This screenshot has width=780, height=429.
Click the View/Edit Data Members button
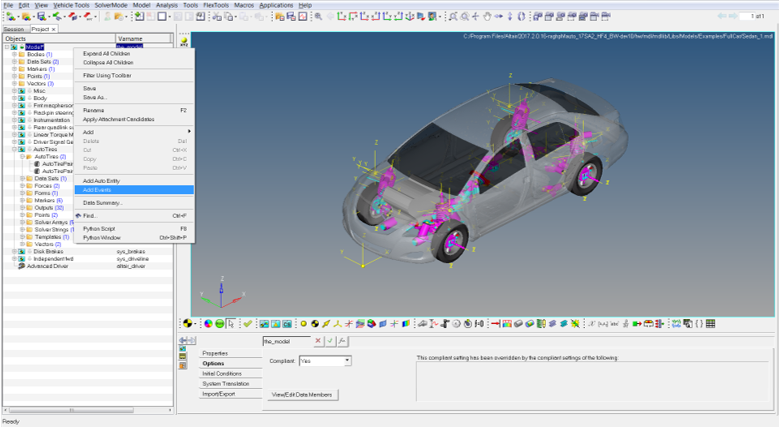tap(300, 395)
